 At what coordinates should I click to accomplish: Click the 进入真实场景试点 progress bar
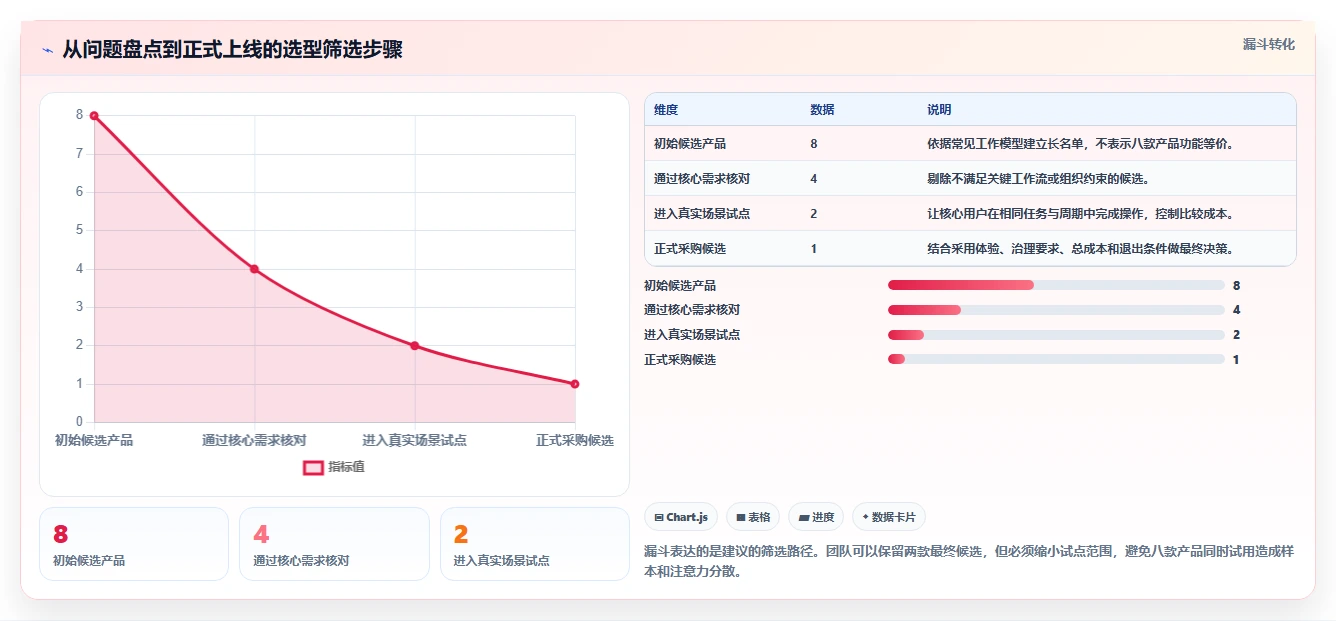(1056, 335)
